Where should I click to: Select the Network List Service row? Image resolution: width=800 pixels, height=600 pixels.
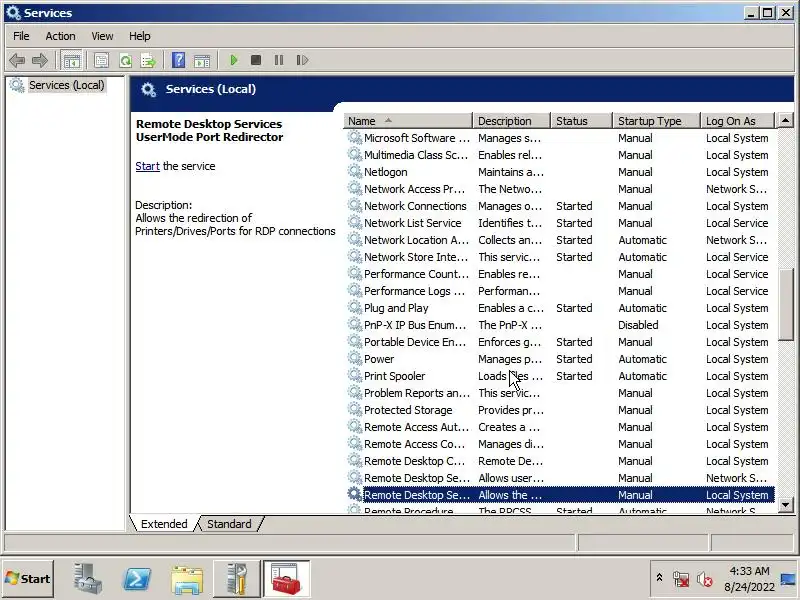coord(560,223)
